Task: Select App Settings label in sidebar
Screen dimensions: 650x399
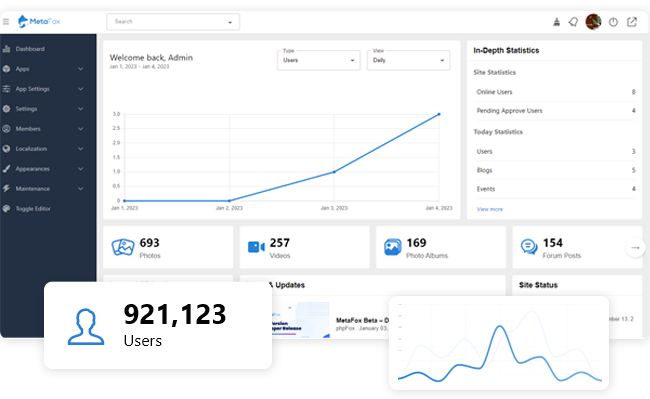Action: (x=32, y=89)
